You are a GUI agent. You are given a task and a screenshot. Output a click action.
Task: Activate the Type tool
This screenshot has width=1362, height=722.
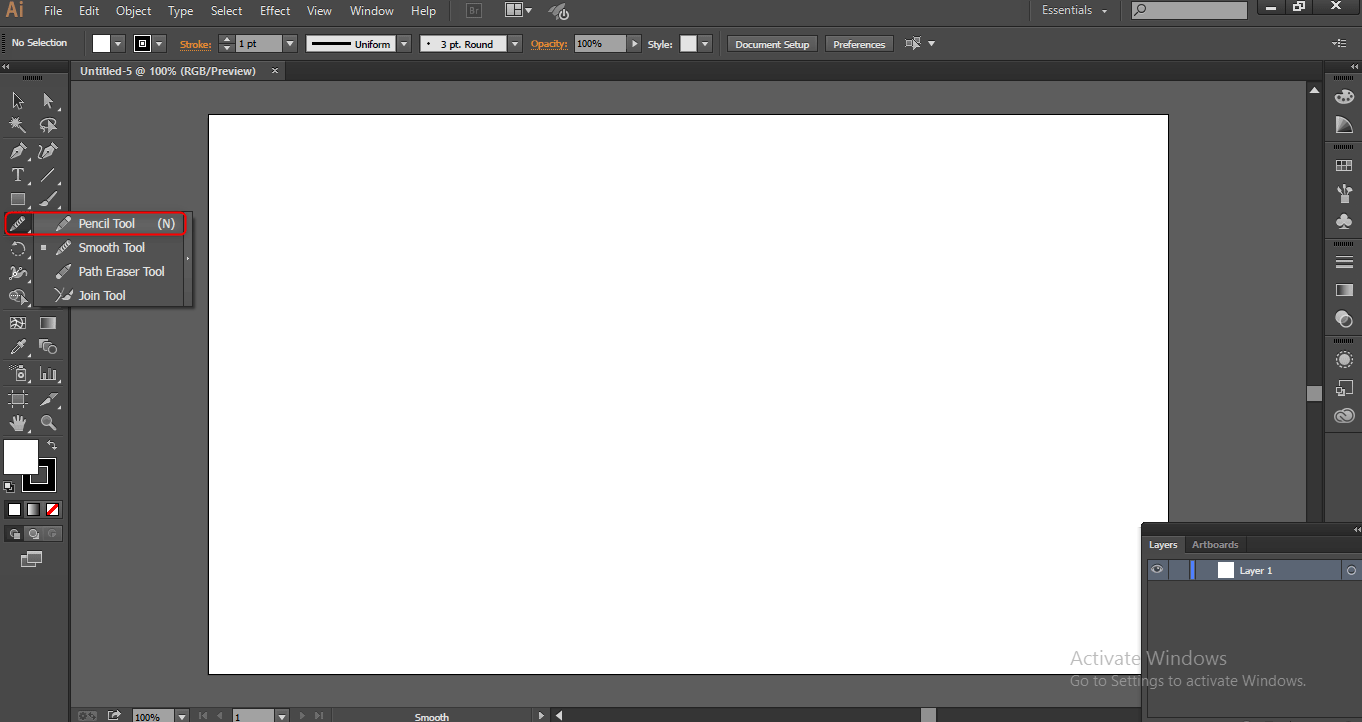coord(17,174)
